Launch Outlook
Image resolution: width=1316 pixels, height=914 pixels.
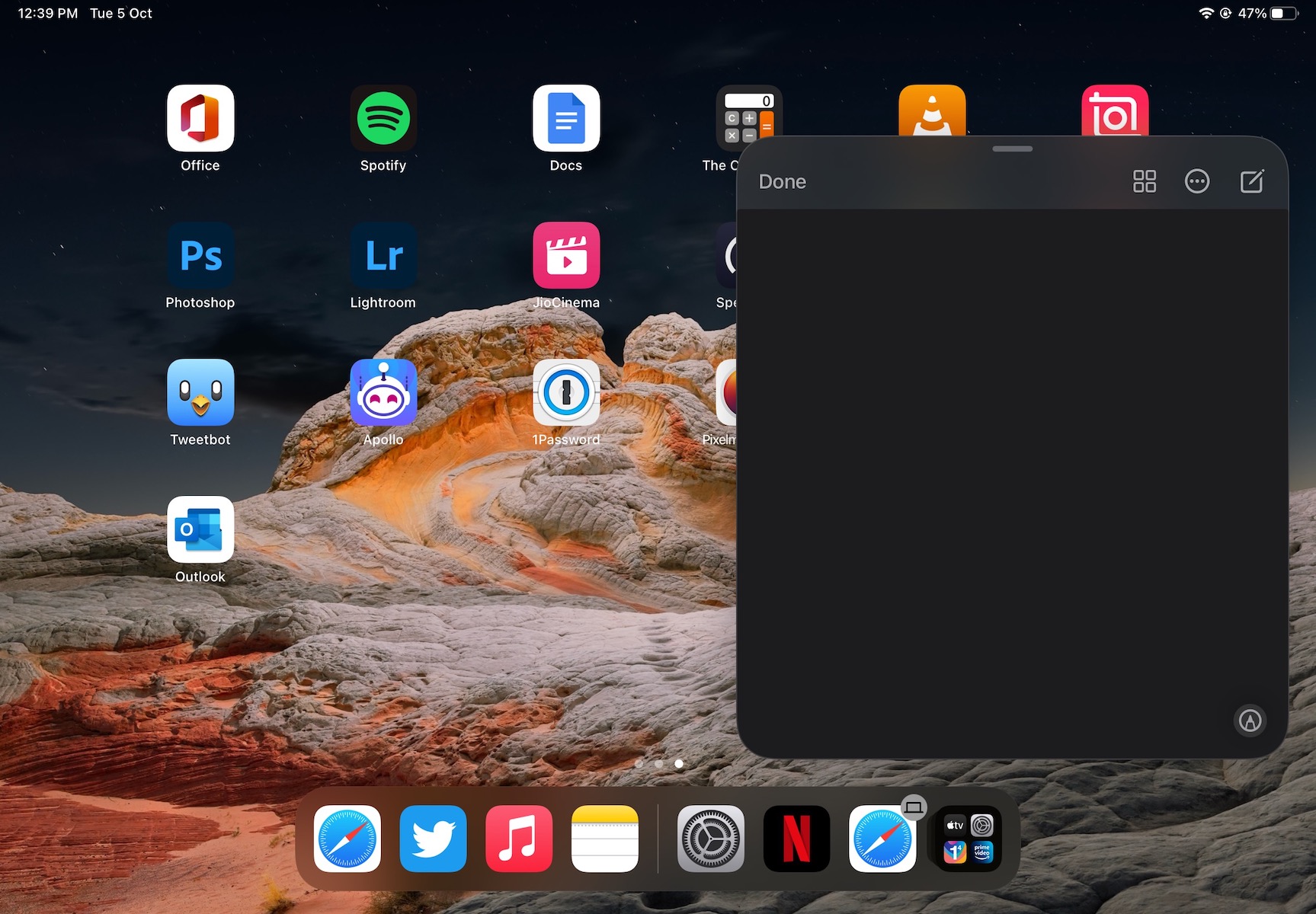click(200, 530)
